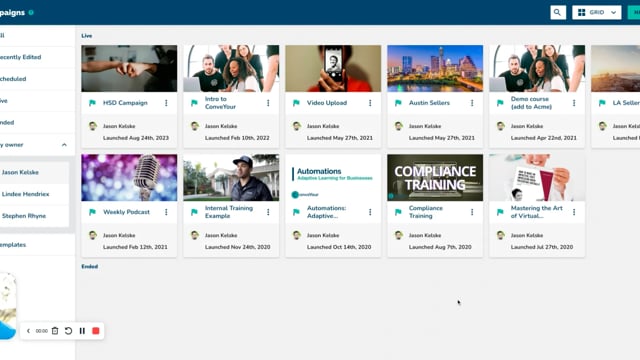Click the flag icon on HSD Campaign
This screenshot has height=360, width=640.
coord(92,103)
